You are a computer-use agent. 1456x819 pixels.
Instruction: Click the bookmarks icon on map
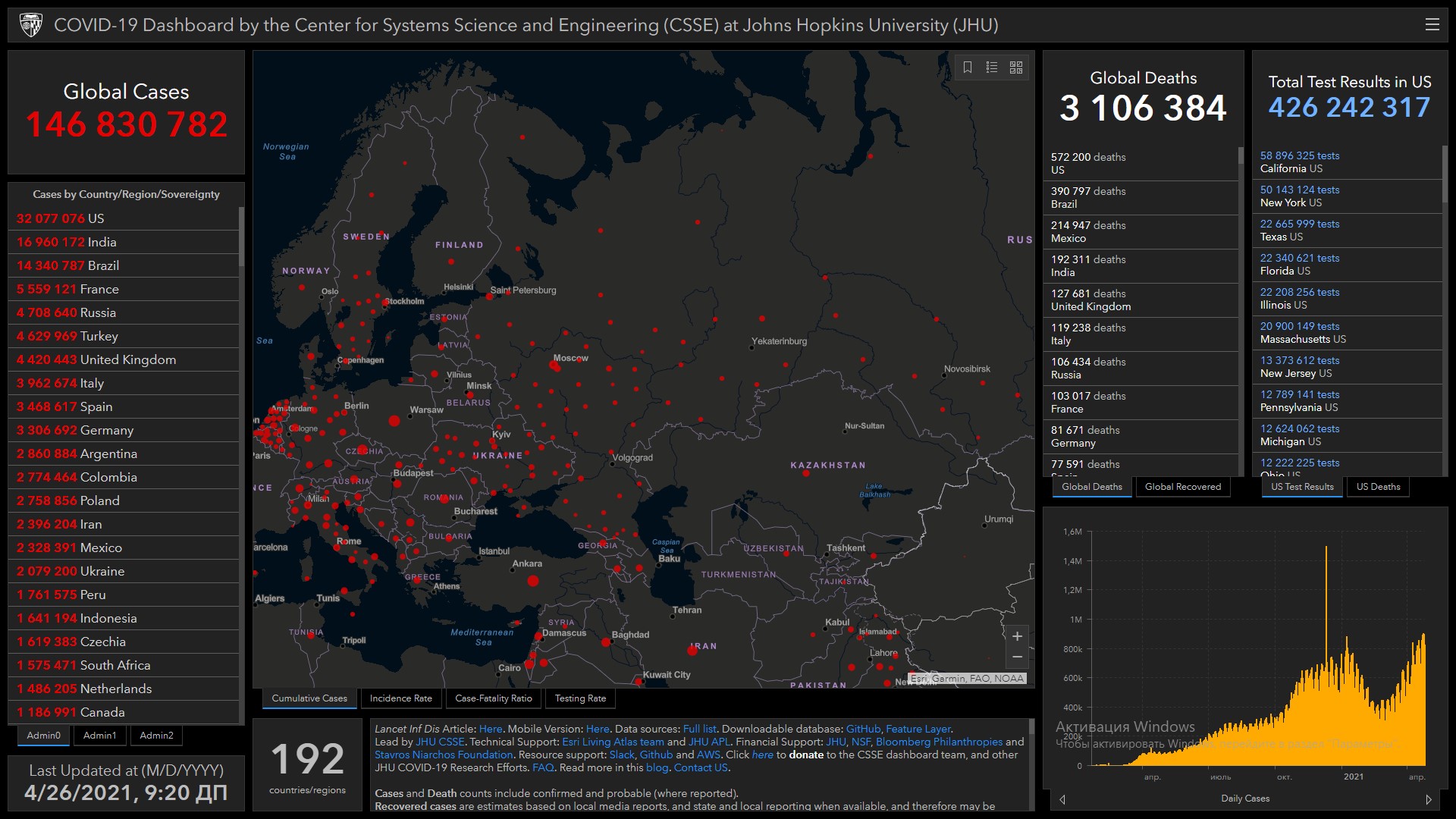[x=968, y=67]
